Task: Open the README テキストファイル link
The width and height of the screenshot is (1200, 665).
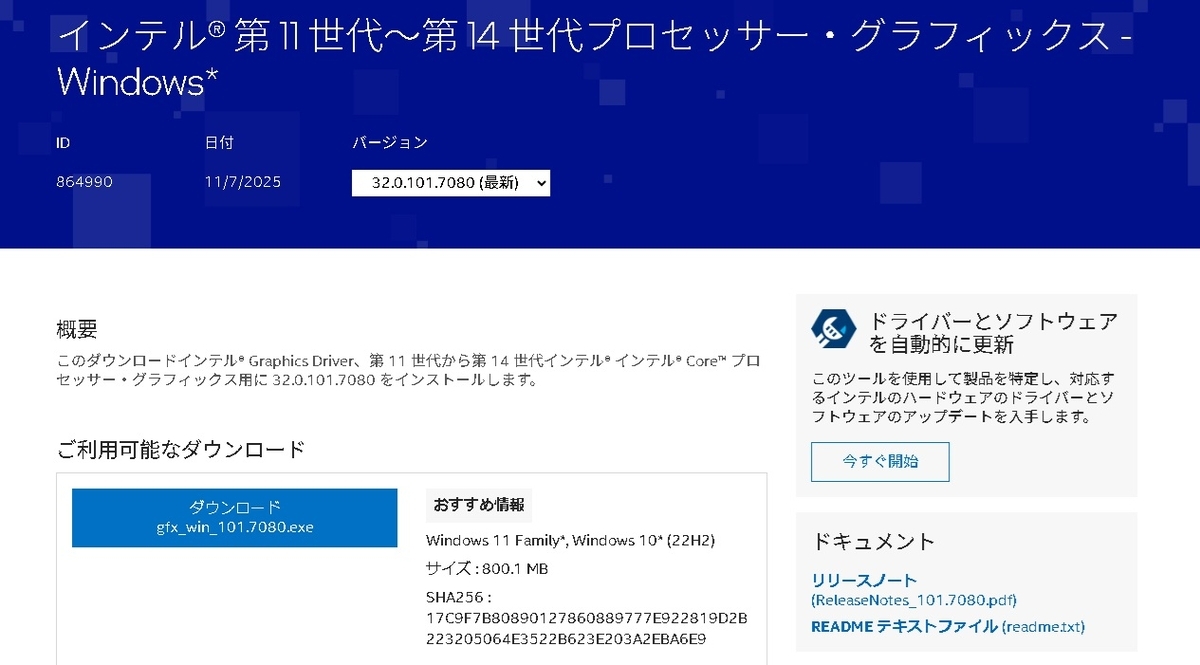Action: pos(948,626)
